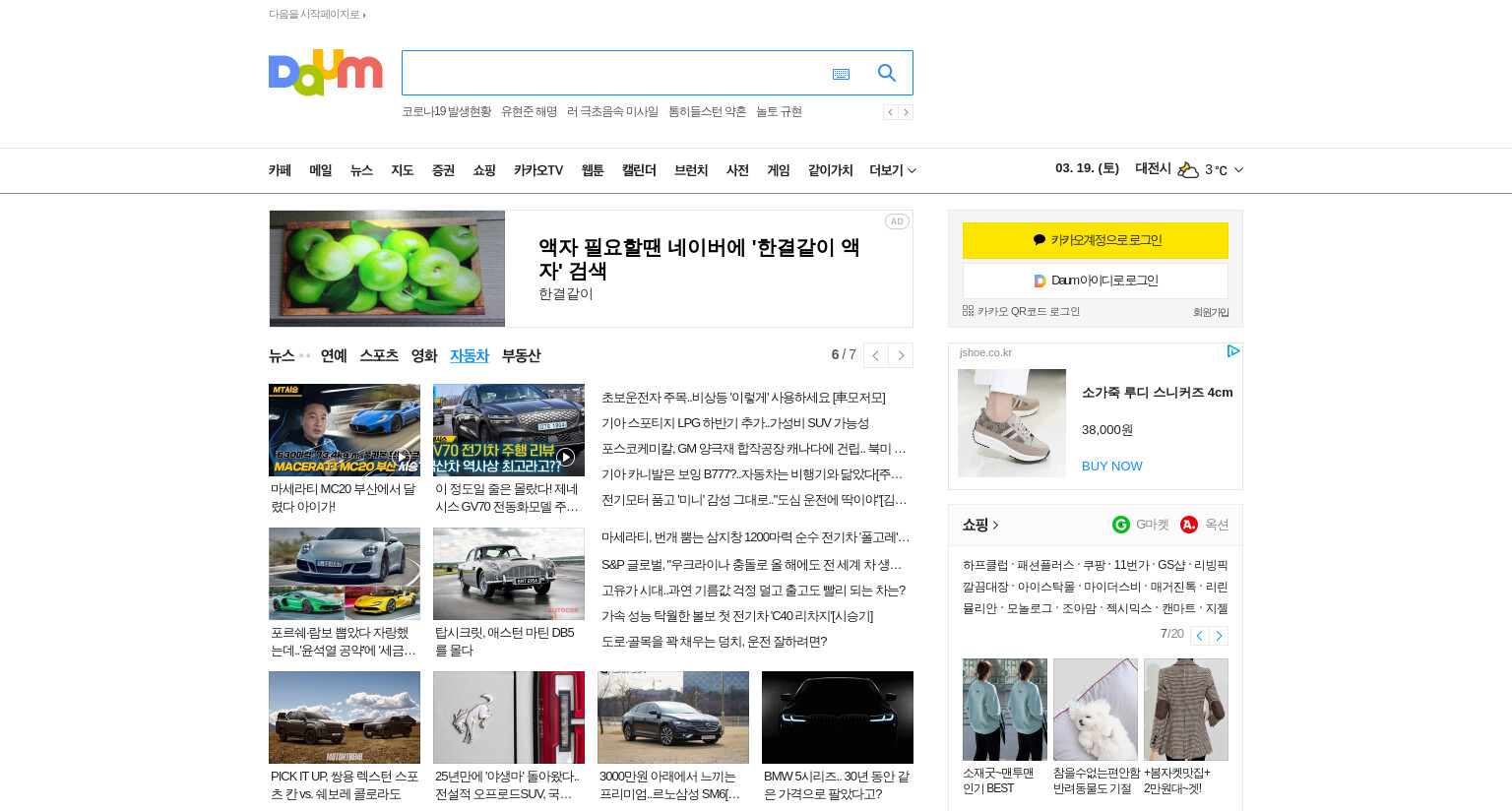Search trending keyword 유현준 해명

click(529, 112)
